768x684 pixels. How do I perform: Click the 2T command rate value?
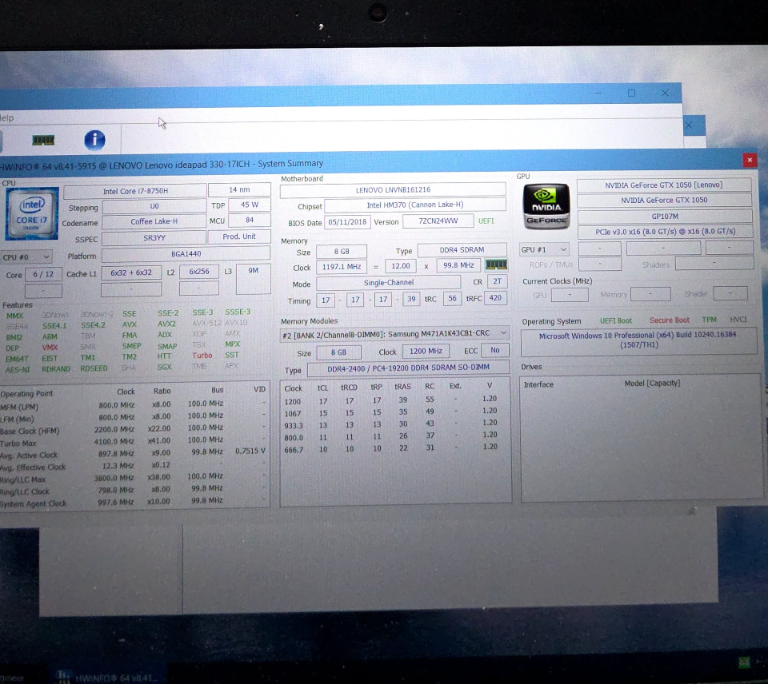(x=497, y=281)
